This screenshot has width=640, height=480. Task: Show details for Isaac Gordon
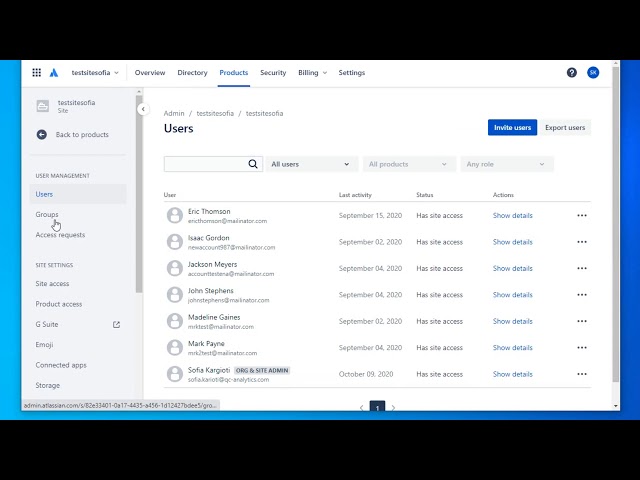513,242
